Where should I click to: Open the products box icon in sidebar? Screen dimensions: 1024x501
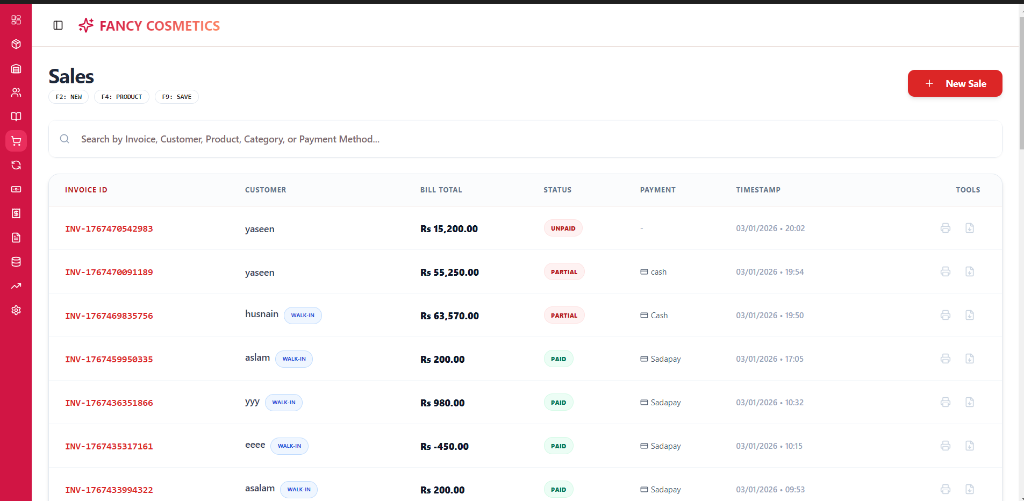[x=16, y=44]
